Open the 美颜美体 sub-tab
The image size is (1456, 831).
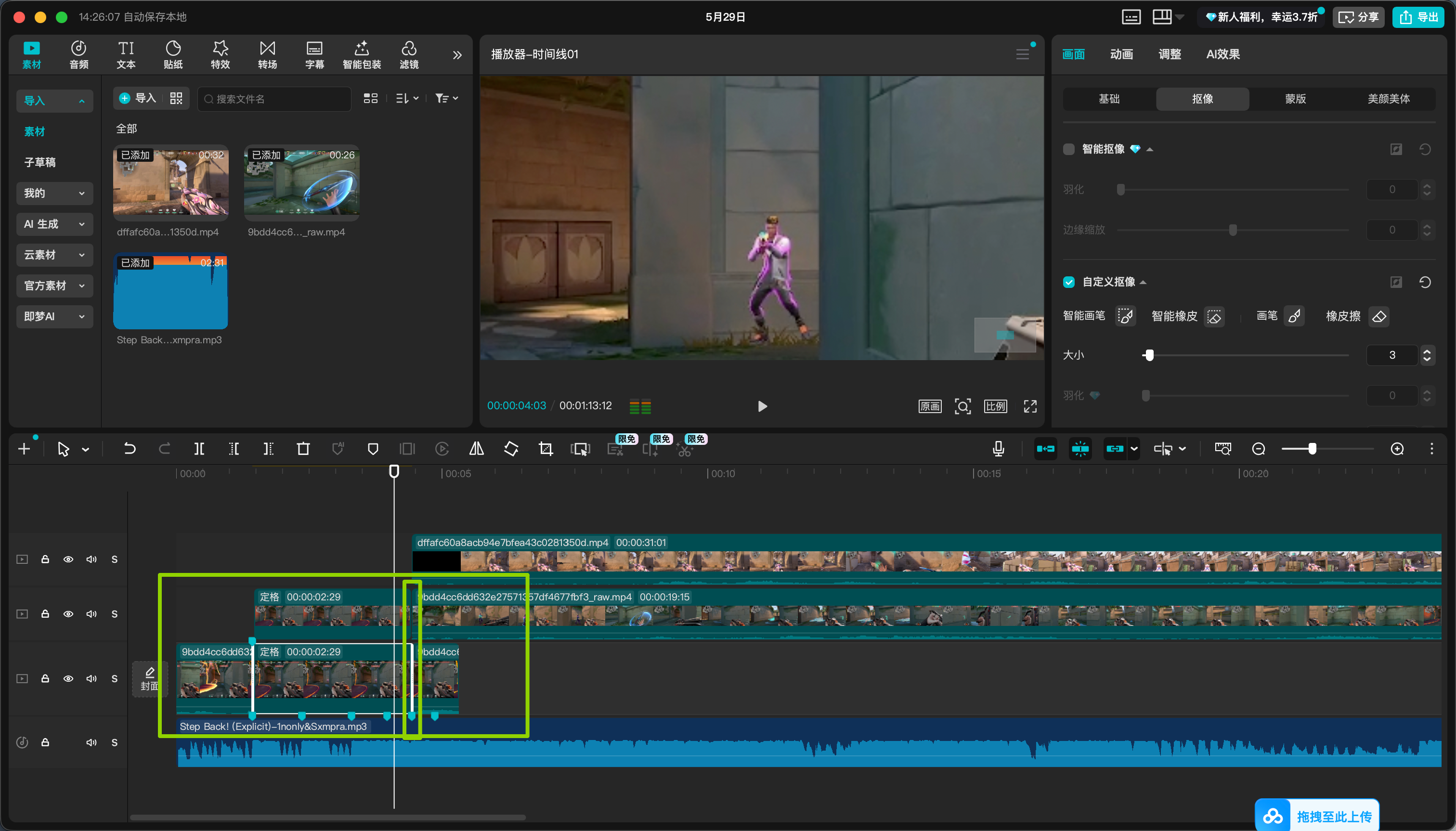point(1389,99)
